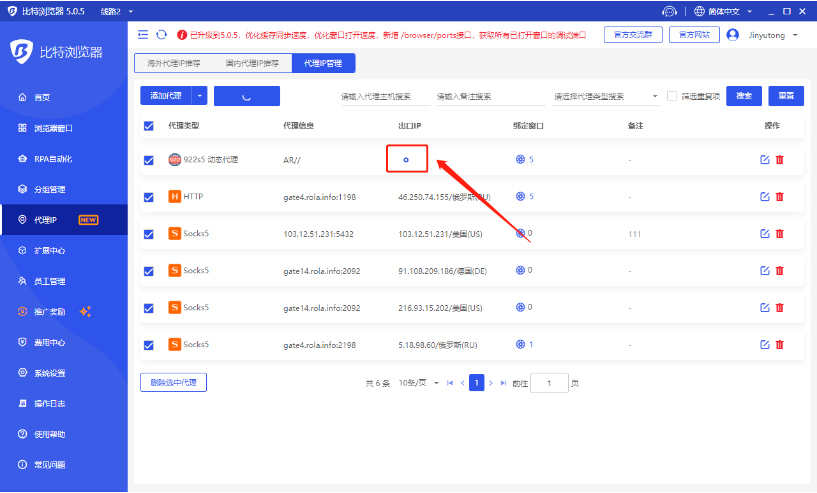Uncheck the HTTP proxy row checkbox
This screenshot has height=493, width=817.
148,197
